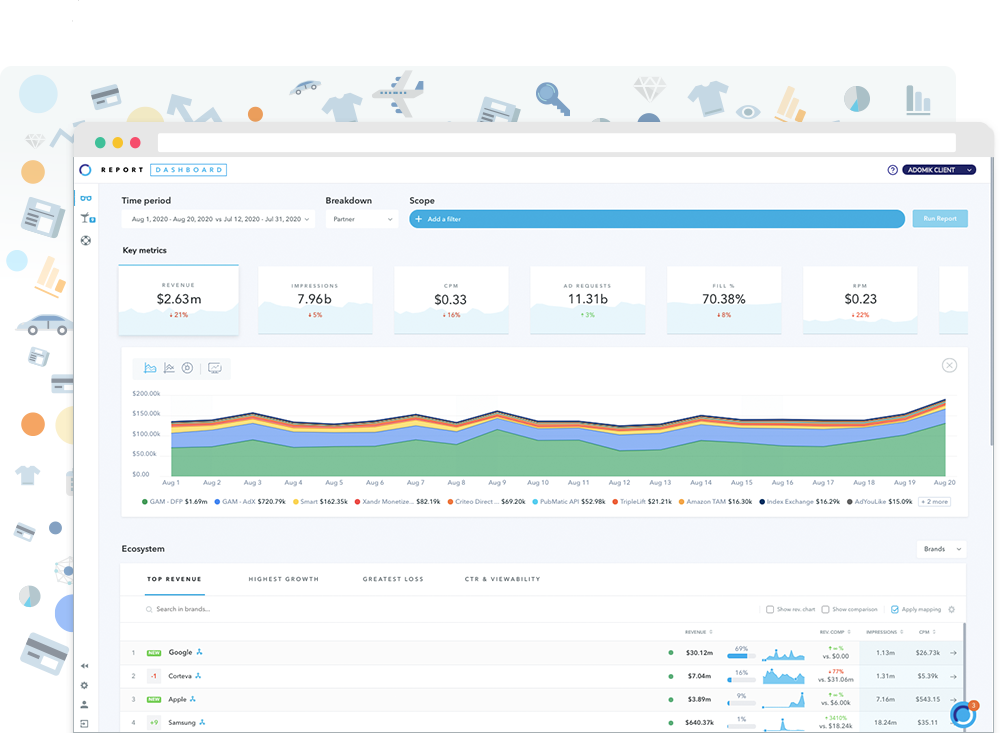Select the IMPRESSIONS 7.96b metric card

point(315,300)
